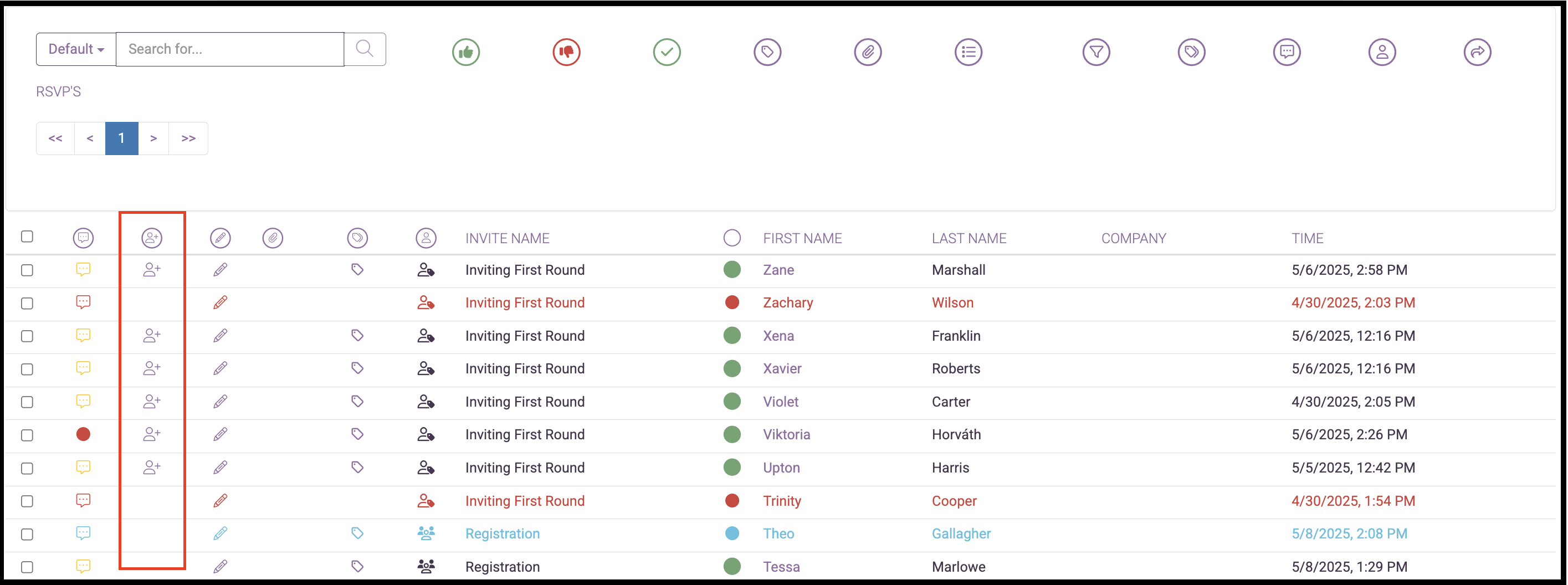Screen dimensions: 1568x585
Task: Click the paperclip attachment toolbar icon
Action: pyautogui.click(x=868, y=52)
